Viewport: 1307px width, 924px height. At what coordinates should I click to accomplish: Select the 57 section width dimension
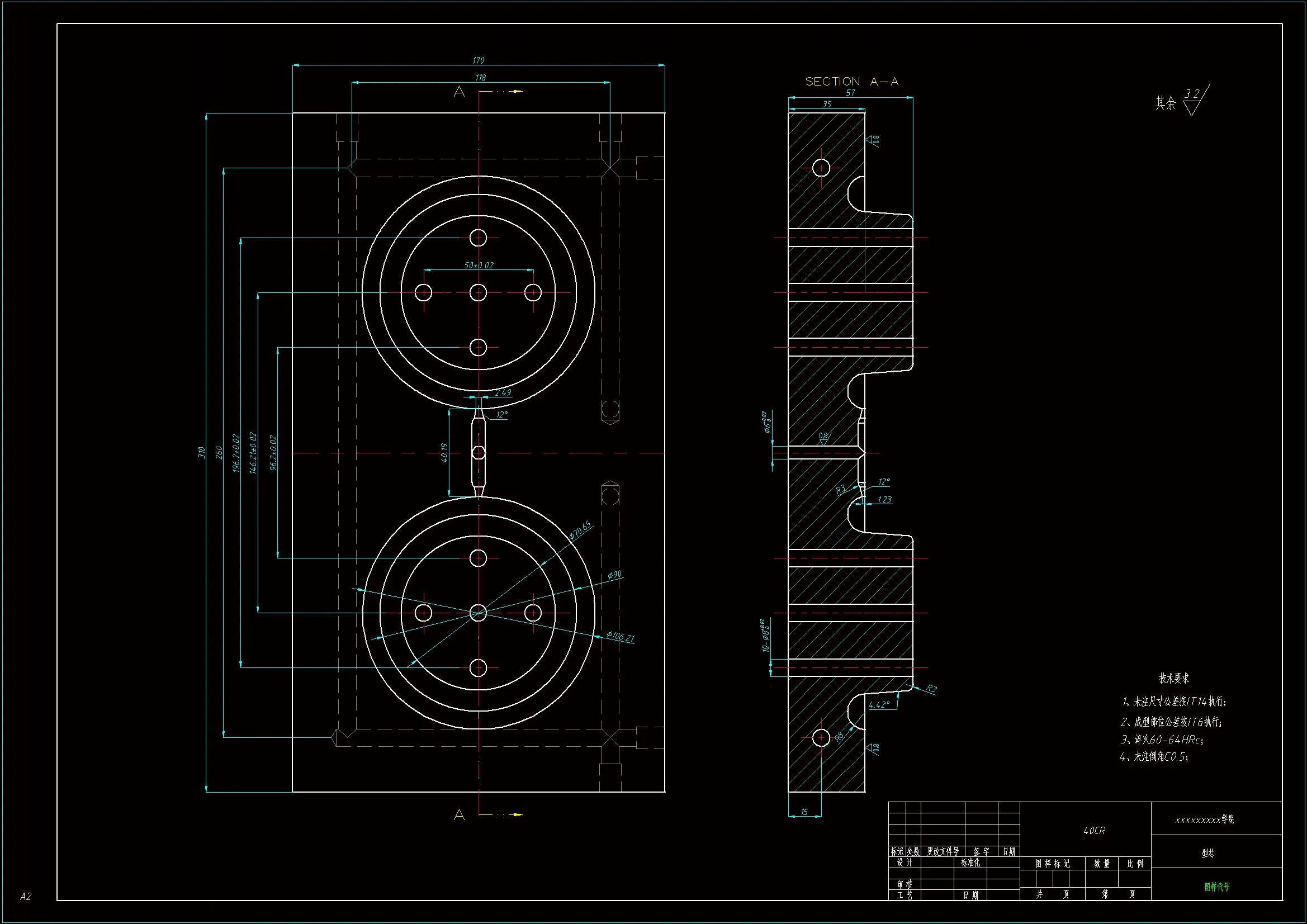click(850, 93)
